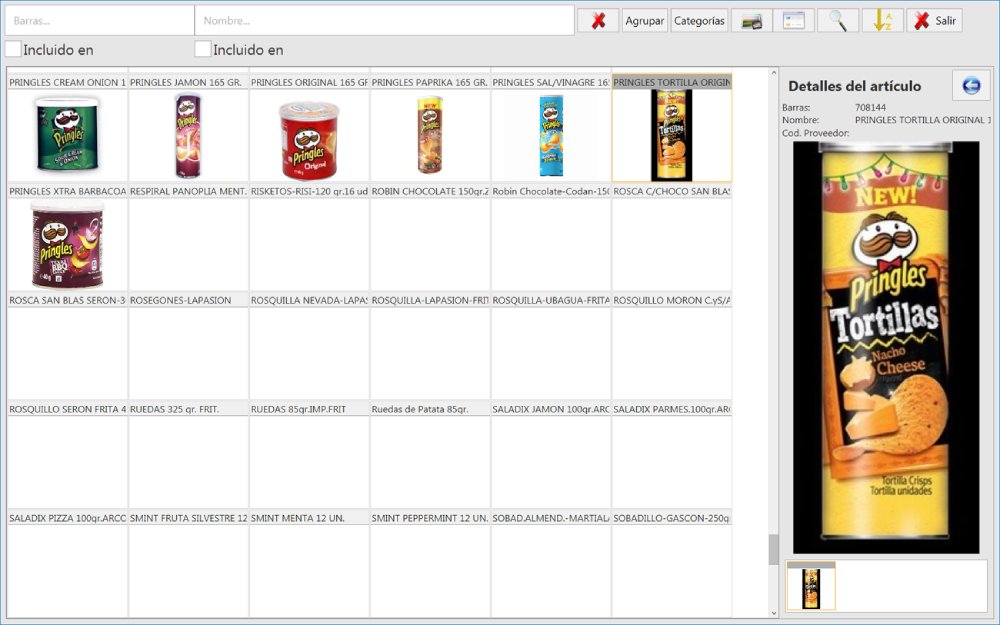This screenshot has height=625, width=1000.
Task: Click the magnifying glass search icon
Action: click(838, 21)
